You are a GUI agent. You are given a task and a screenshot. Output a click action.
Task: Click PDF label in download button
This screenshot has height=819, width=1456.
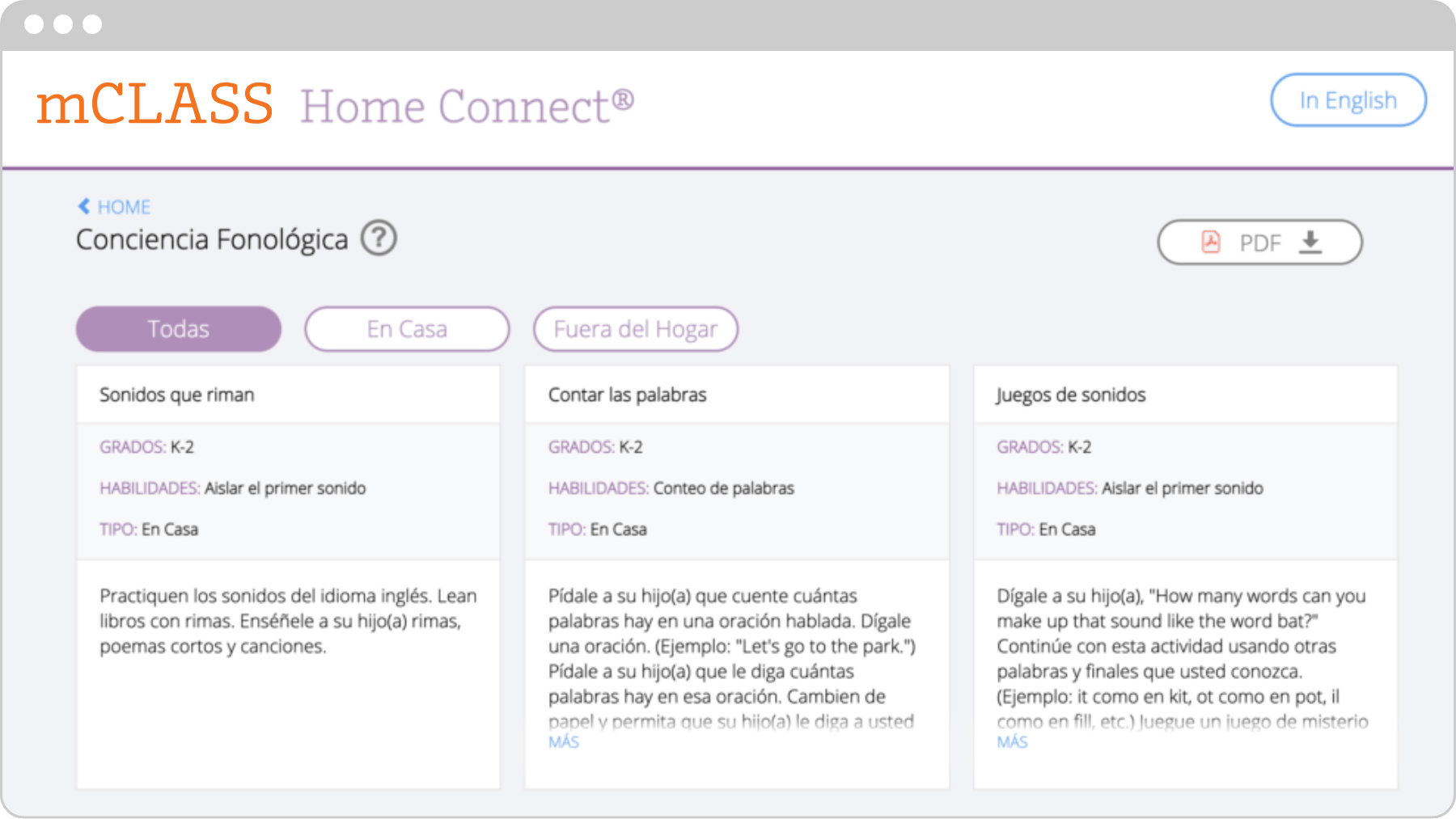click(1260, 243)
